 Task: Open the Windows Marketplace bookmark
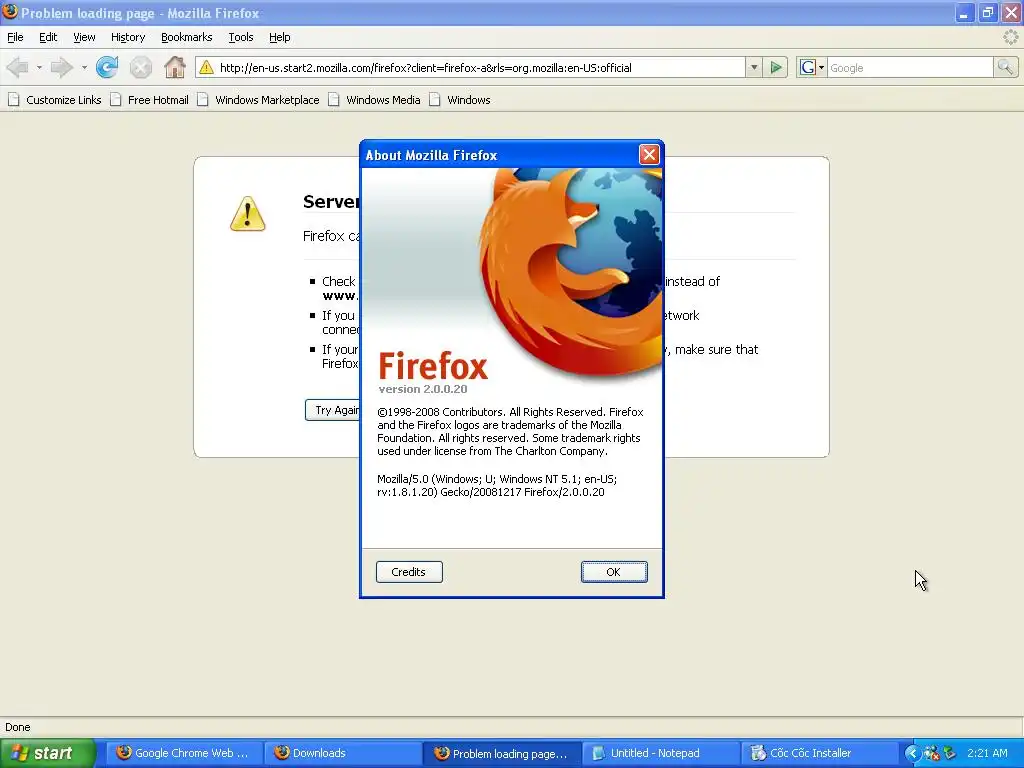(259, 100)
